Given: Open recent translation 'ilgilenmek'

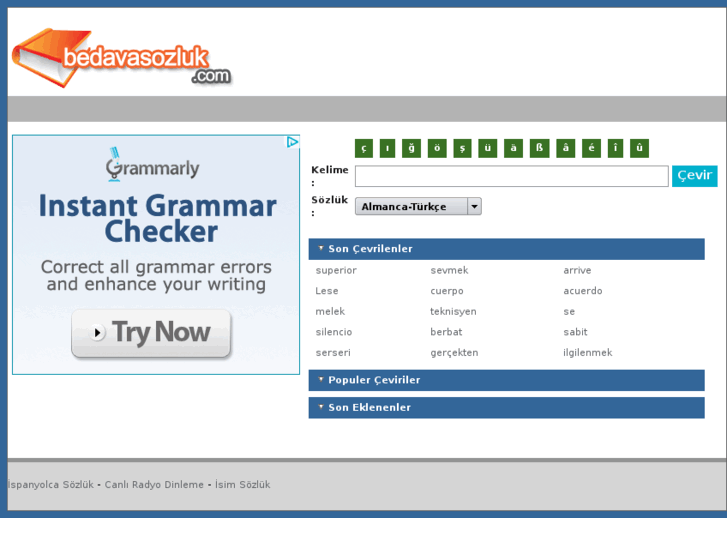Looking at the screenshot, I should point(588,353).
